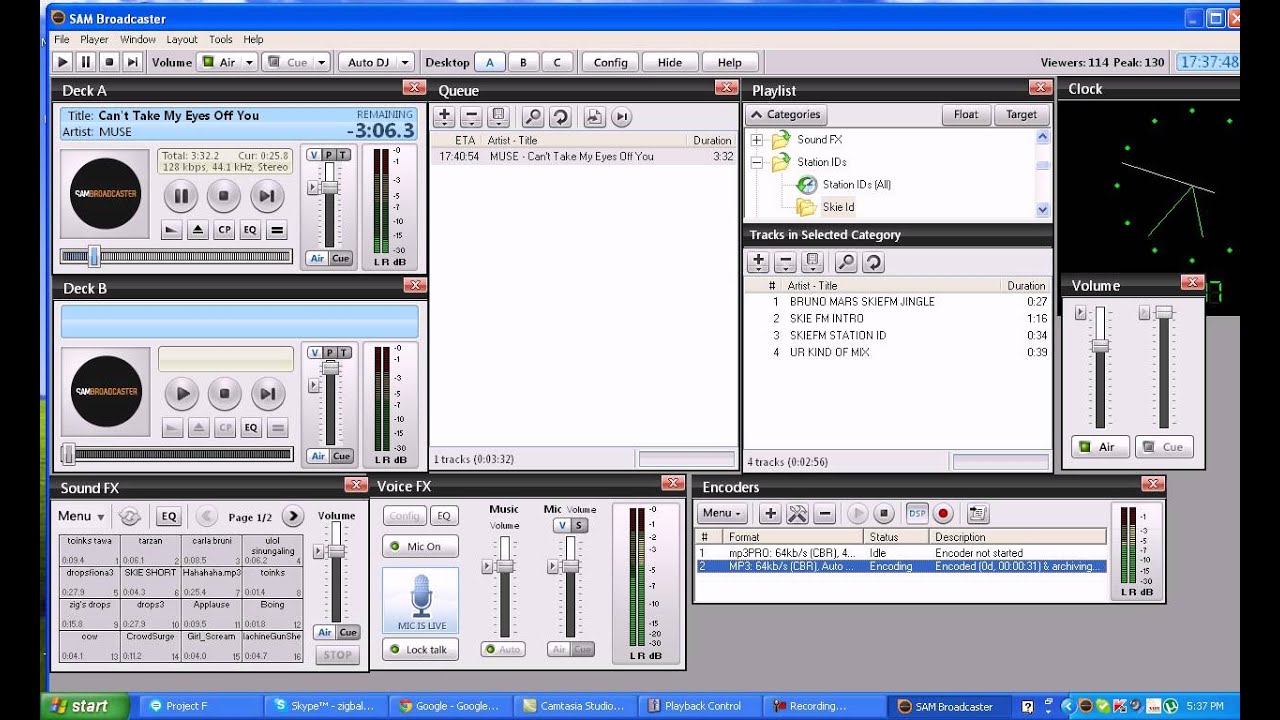Add a track to the selected category
This screenshot has height=720, width=1280.
[759, 262]
